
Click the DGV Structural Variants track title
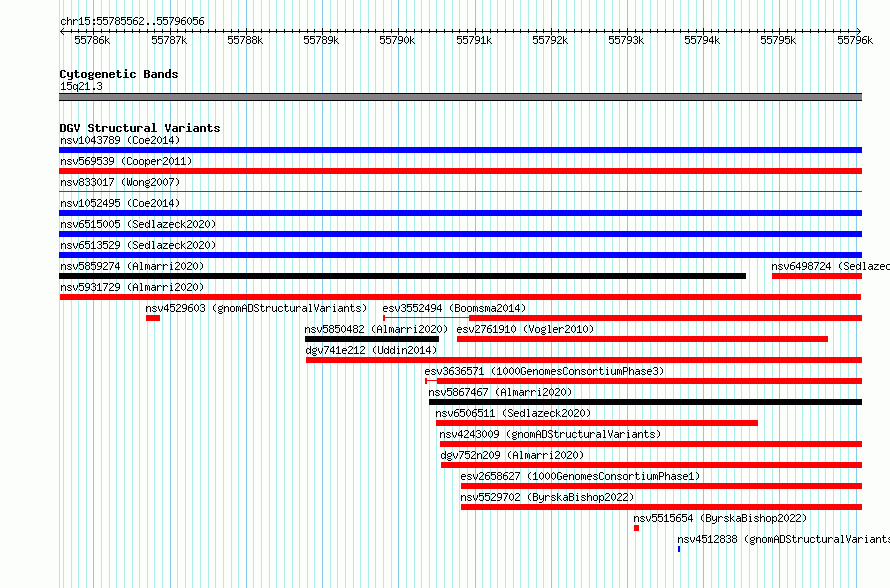pyautogui.click(x=140, y=128)
